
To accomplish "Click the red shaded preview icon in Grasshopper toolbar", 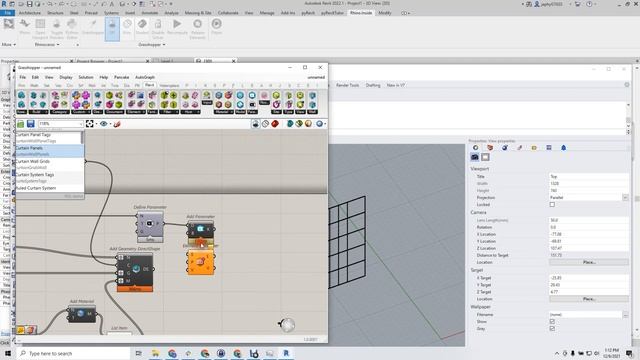I will 275,124.
